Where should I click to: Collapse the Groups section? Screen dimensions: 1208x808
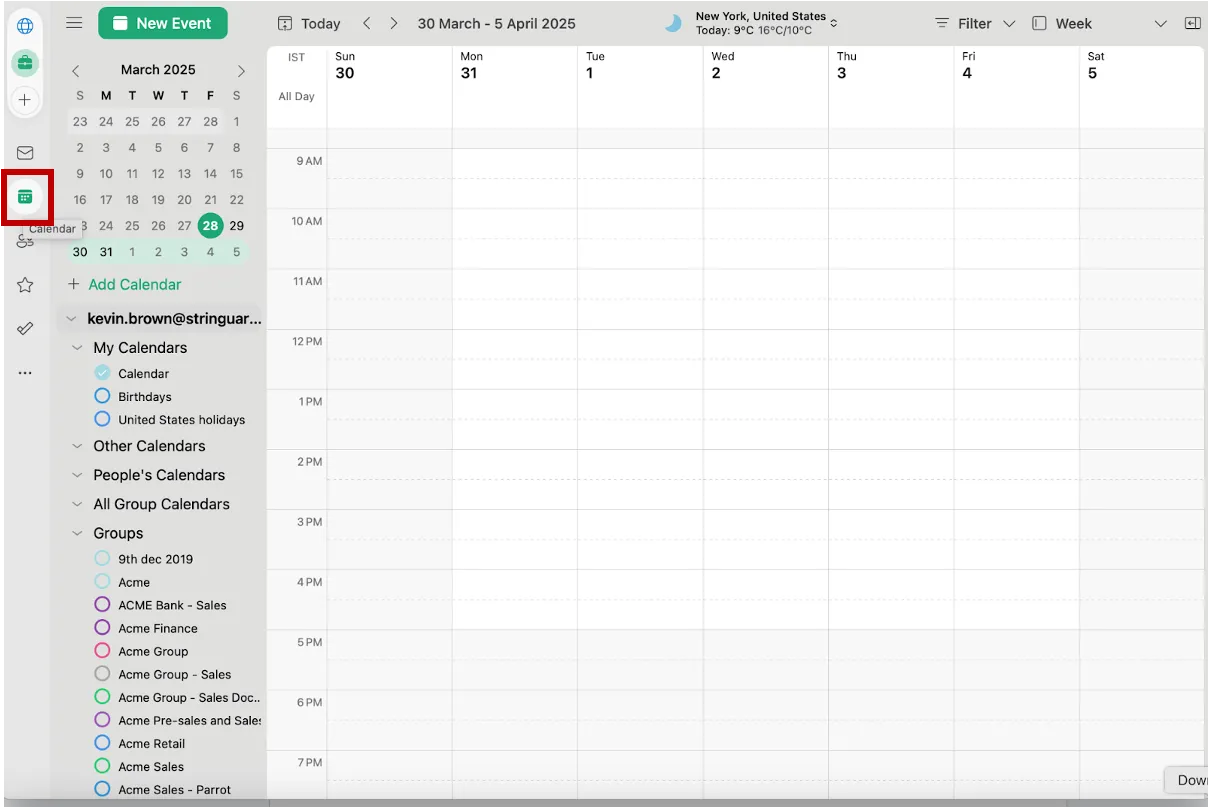point(77,533)
